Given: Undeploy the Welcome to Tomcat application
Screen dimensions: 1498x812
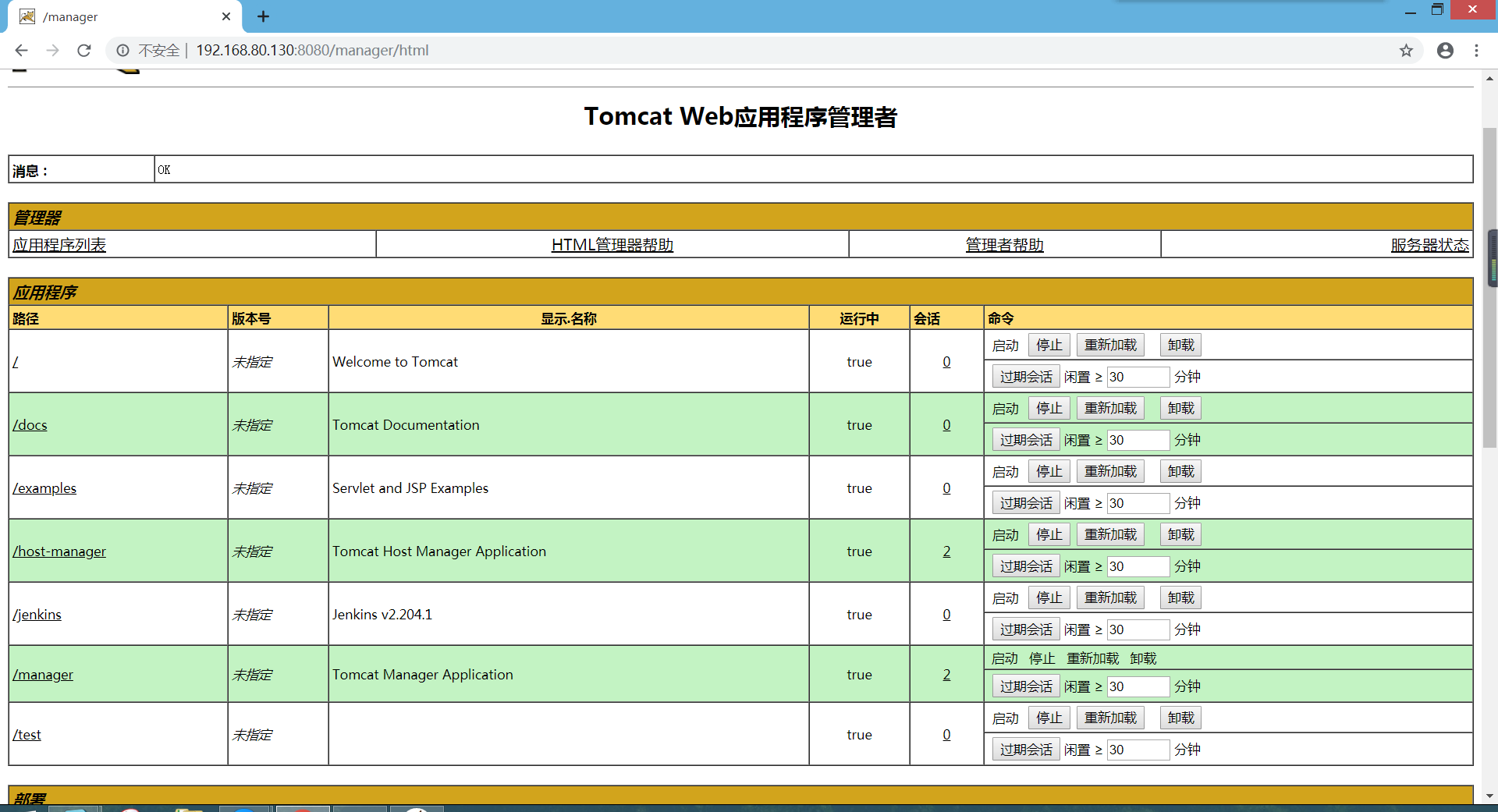Looking at the screenshot, I should click(x=1180, y=345).
